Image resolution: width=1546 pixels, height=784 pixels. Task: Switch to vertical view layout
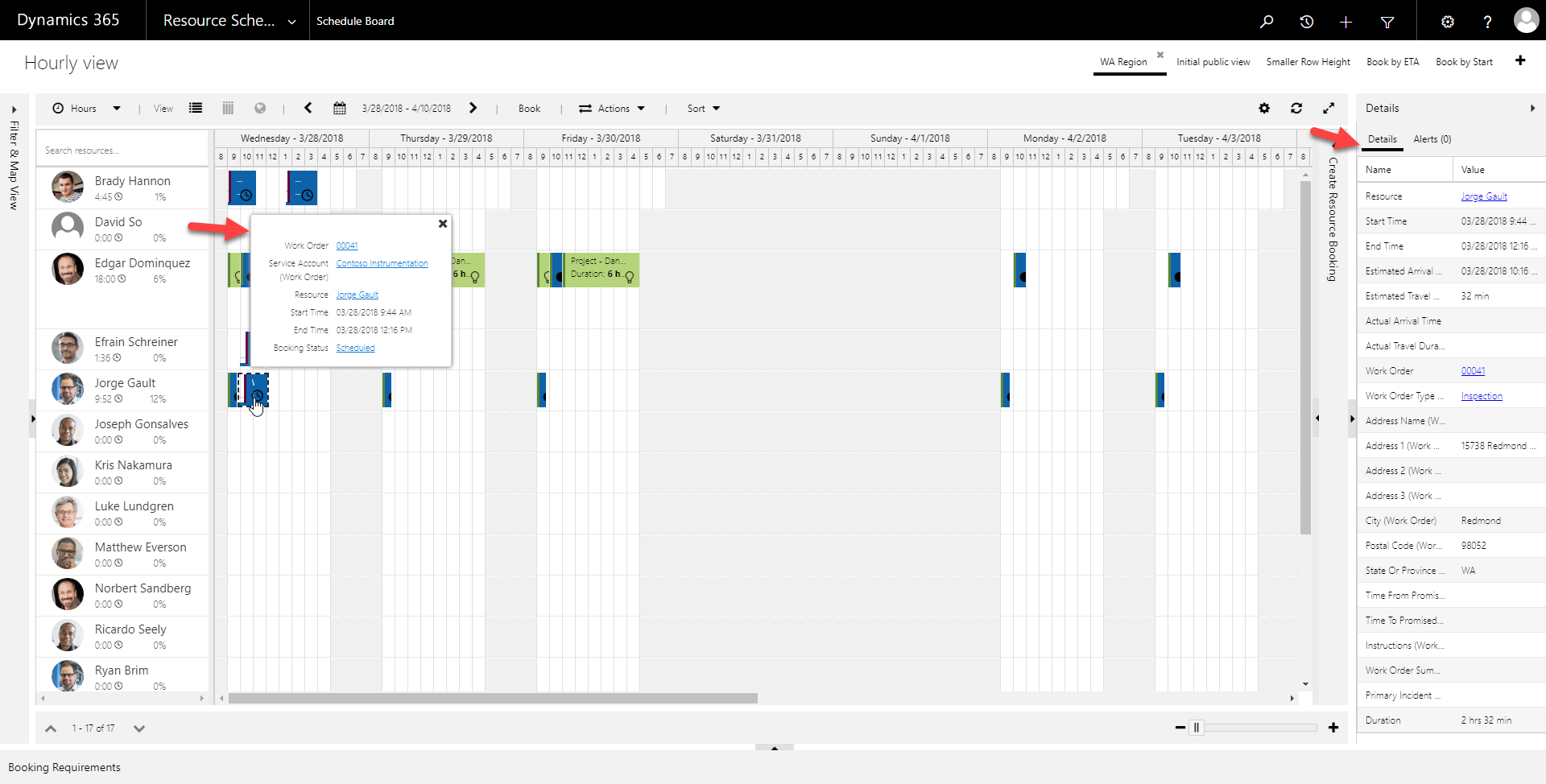click(x=228, y=109)
